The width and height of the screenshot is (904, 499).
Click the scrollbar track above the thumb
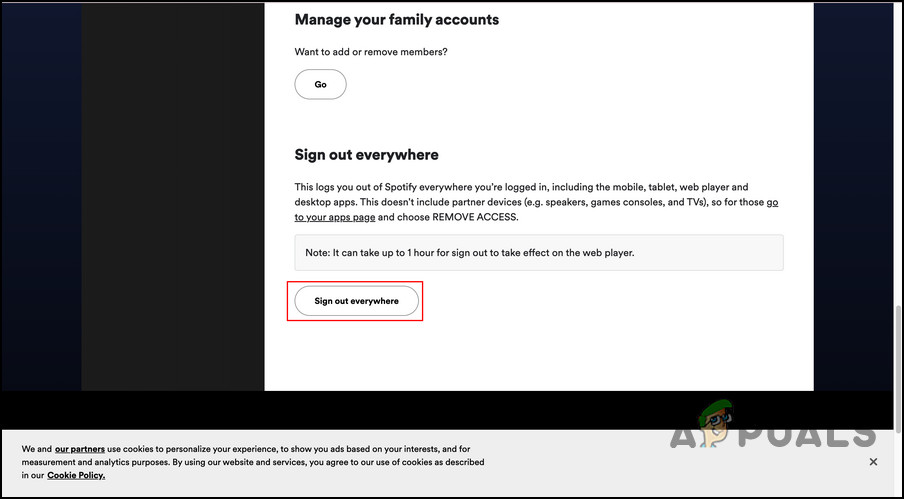click(897, 150)
